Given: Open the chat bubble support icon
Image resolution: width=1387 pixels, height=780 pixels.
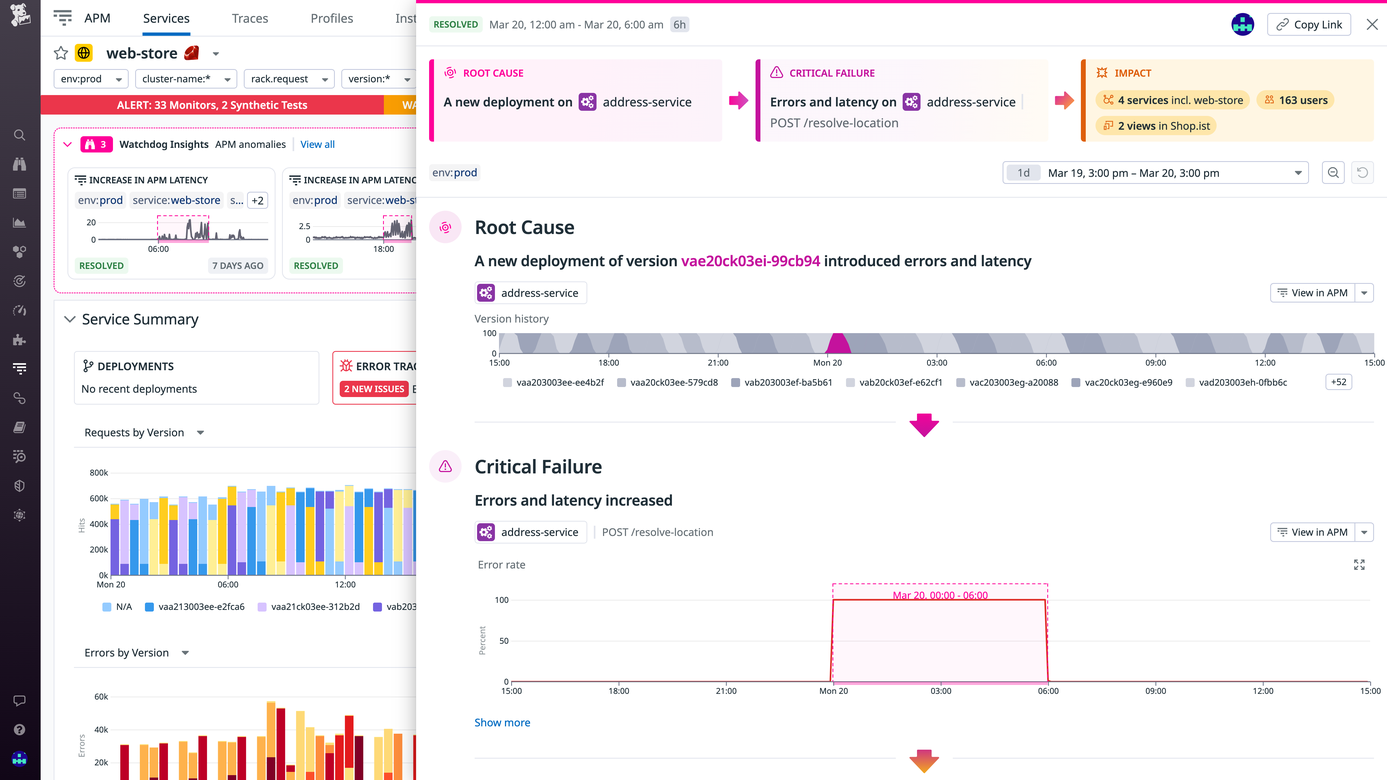Looking at the screenshot, I should (x=20, y=701).
